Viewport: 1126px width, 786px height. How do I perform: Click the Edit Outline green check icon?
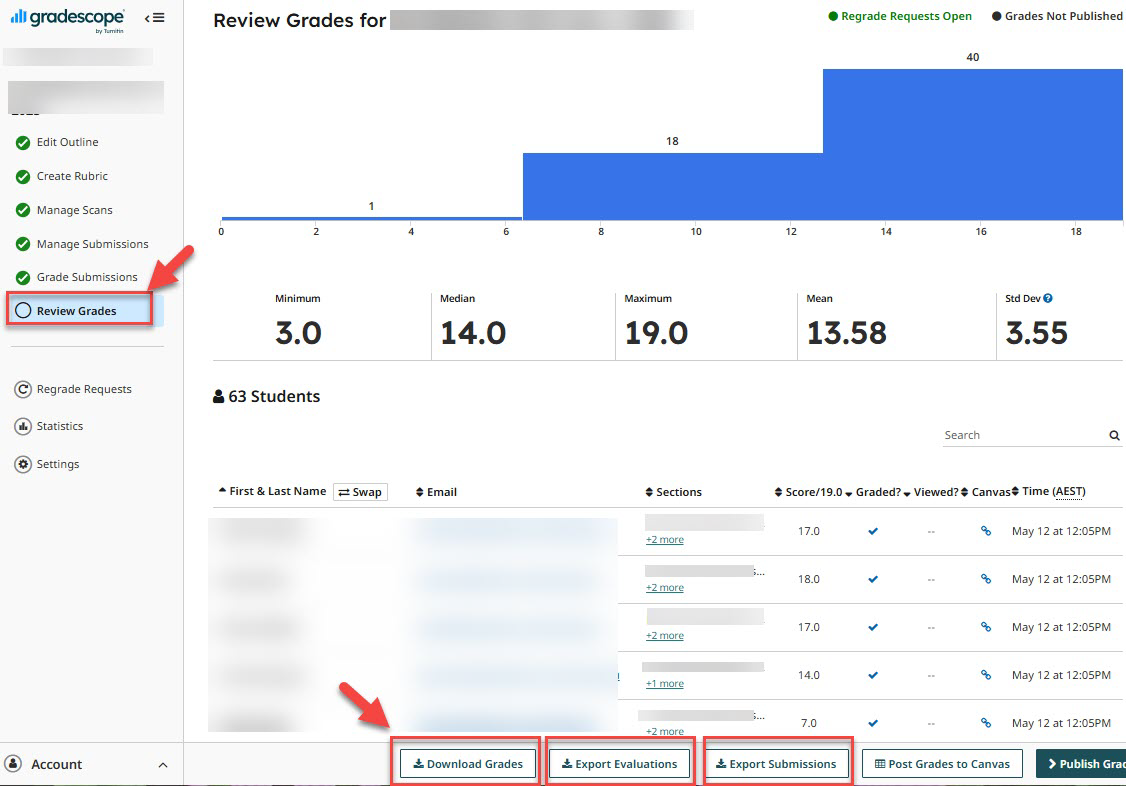23,143
